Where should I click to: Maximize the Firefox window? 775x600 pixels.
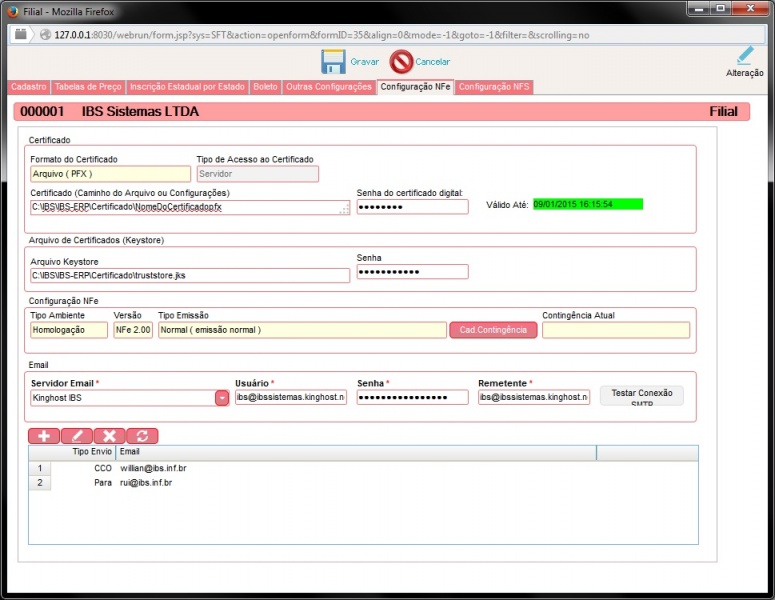click(721, 9)
